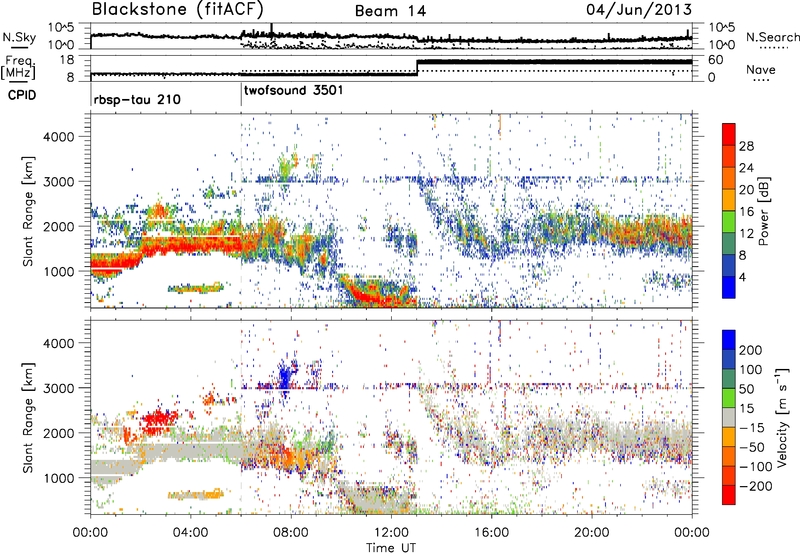The height and width of the screenshot is (554, 800).
Task: Select the "CPID" row label
Action: pos(22,95)
